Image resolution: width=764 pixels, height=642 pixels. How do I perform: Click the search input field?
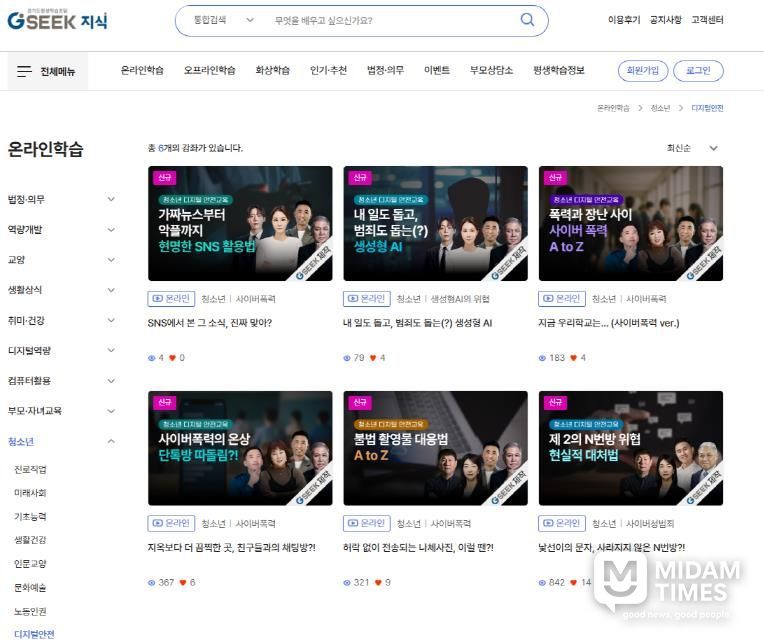pyautogui.click(x=390, y=20)
